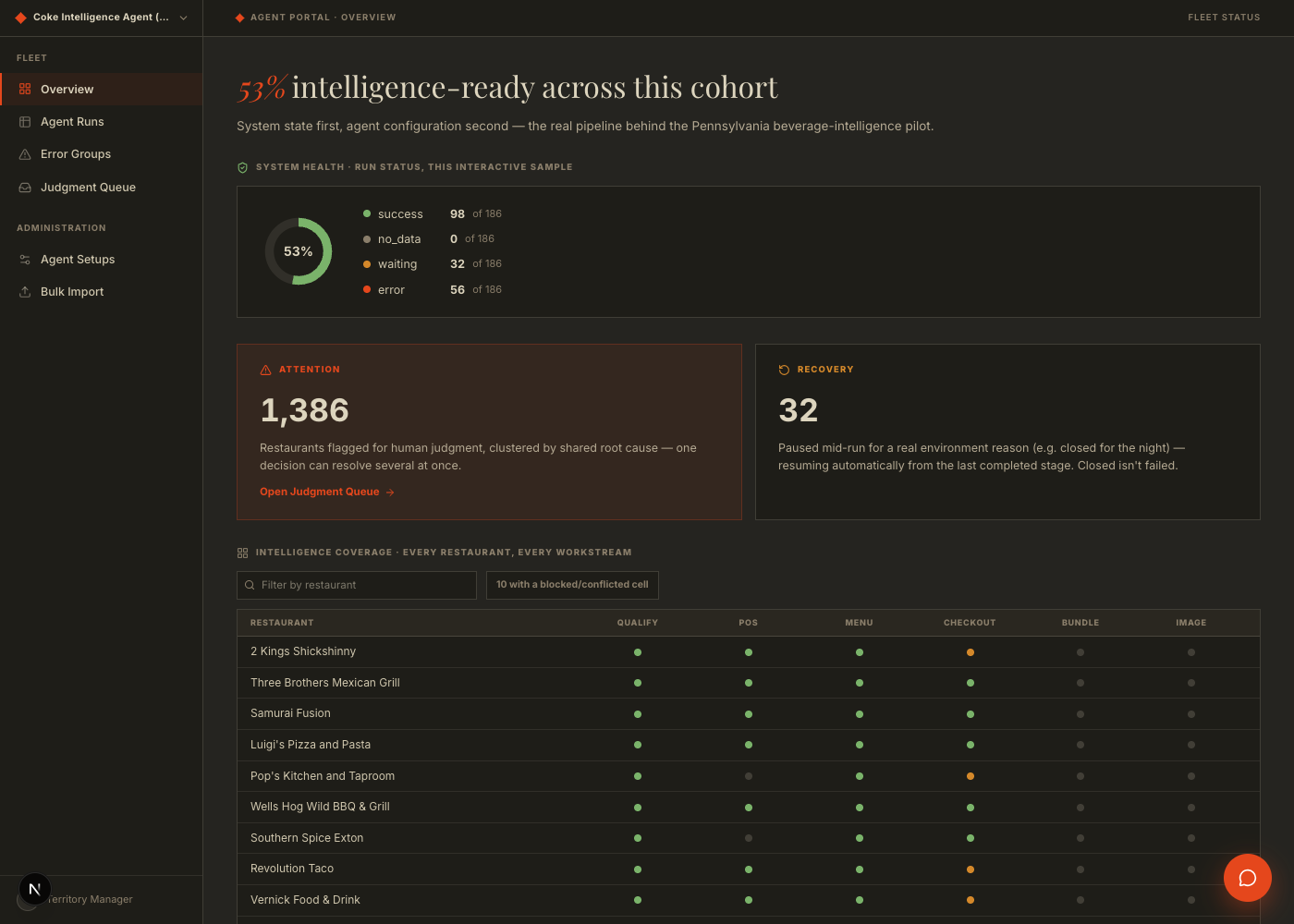Select Three Brothers Mexican Grill row
1294x924 pixels.
coord(749,683)
